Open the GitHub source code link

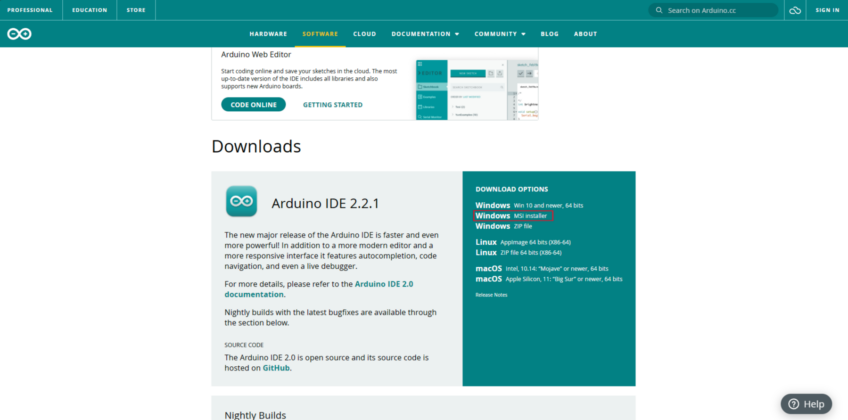pos(276,368)
